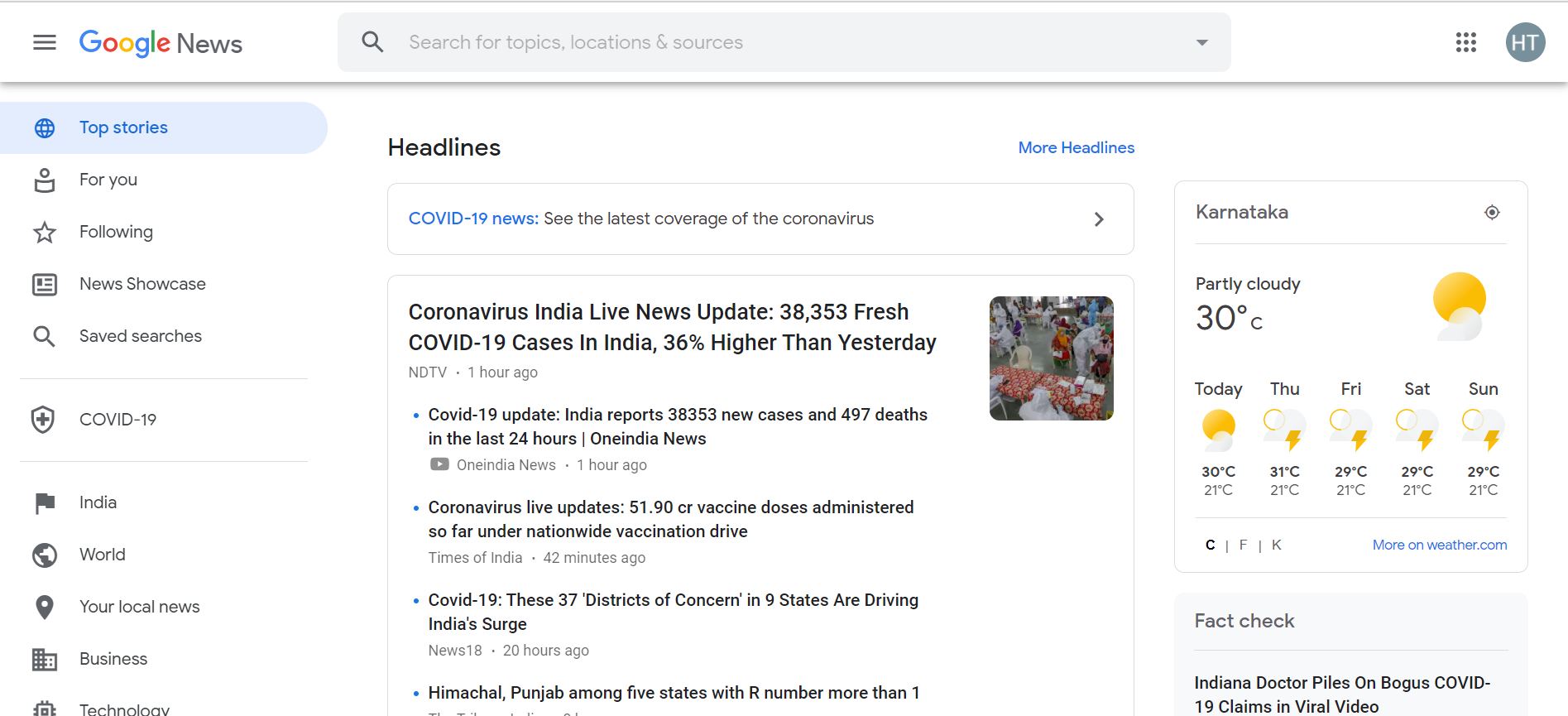
Task: Click the Your local news pin icon
Action: (x=45, y=607)
